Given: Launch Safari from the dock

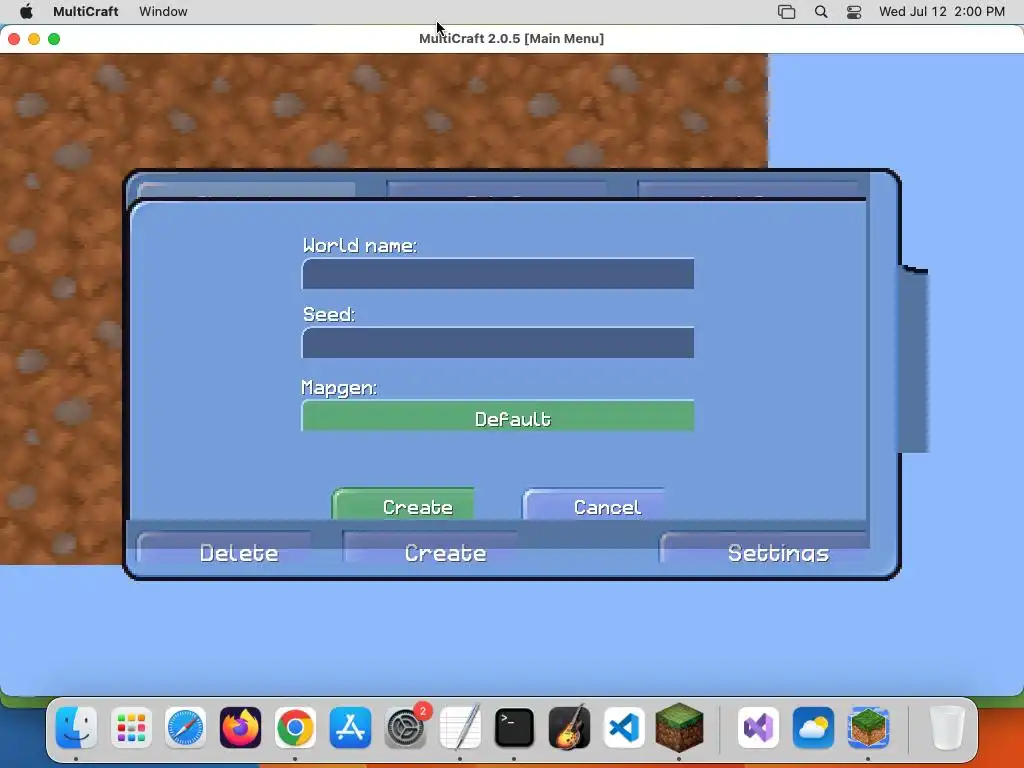Looking at the screenshot, I should pos(185,727).
